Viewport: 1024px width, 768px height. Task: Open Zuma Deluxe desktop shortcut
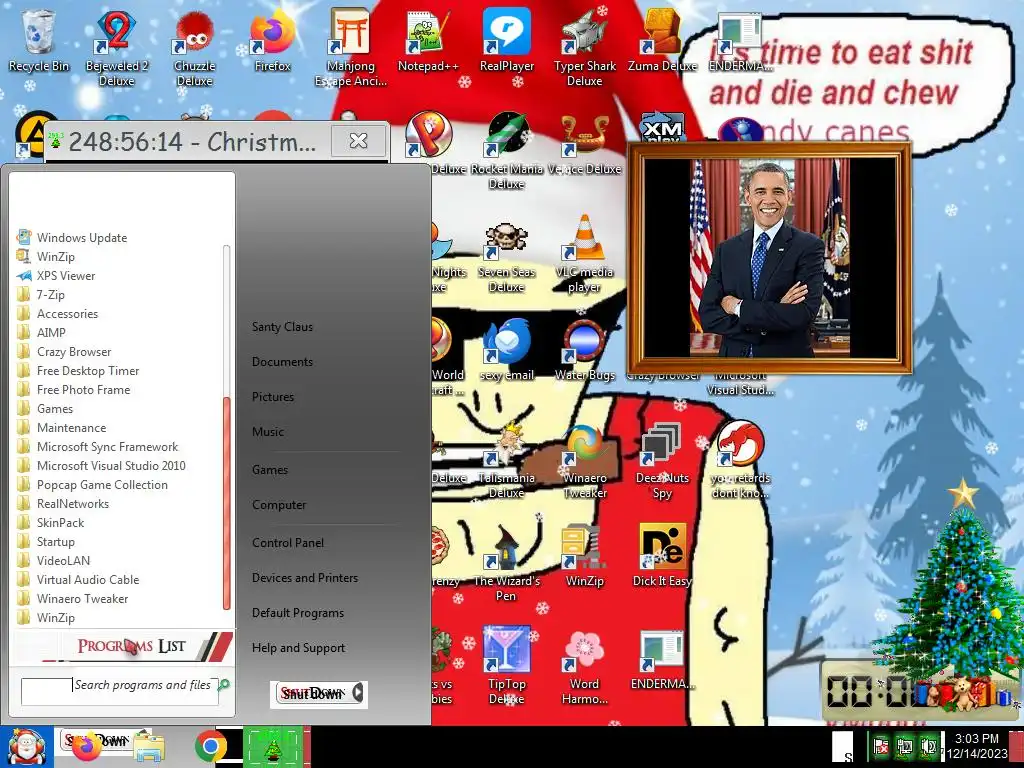click(x=662, y=40)
